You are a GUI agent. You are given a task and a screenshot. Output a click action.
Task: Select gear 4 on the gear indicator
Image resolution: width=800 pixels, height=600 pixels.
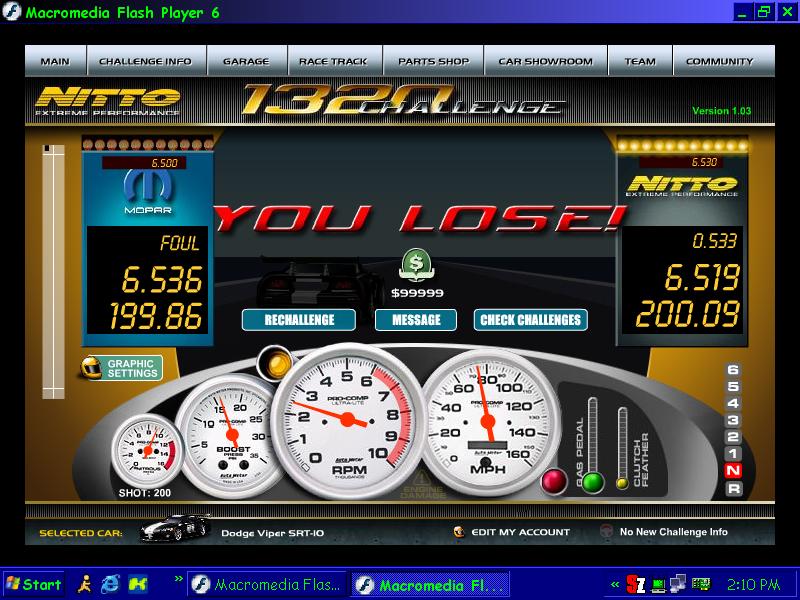click(733, 404)
